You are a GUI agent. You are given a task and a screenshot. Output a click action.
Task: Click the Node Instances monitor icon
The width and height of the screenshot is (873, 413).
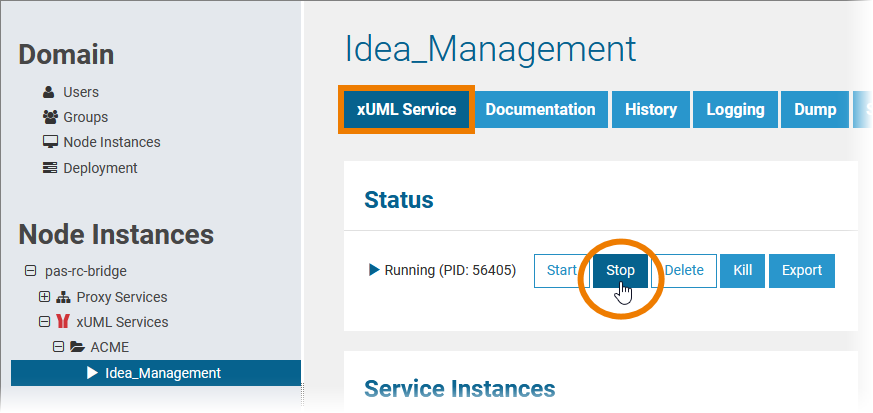(50, 142)
